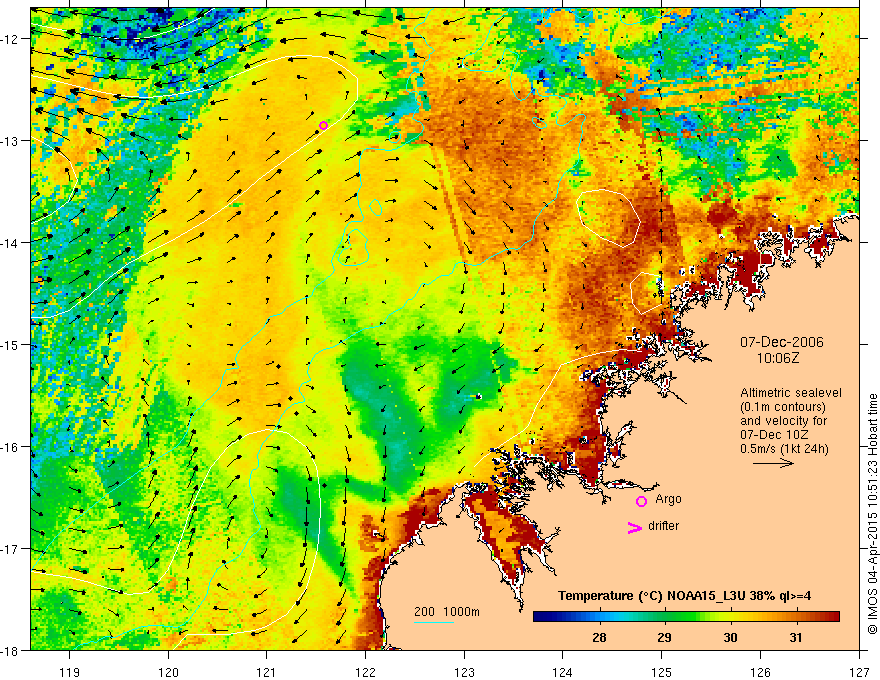Click the longitude axis label 121
880x680 pixels.
click(267, 672)
